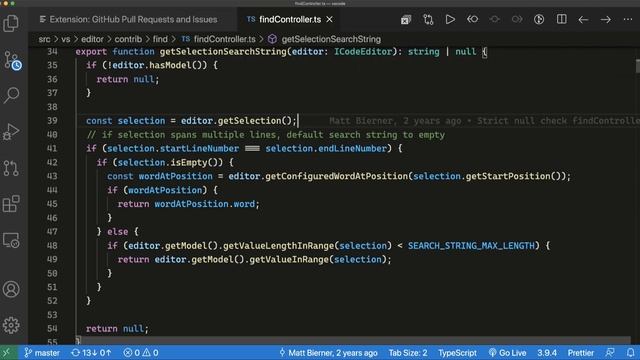Click the vertical scrollbar thumb
The width and height of the screenshot is (640, 360).
[x=638, y=66]
